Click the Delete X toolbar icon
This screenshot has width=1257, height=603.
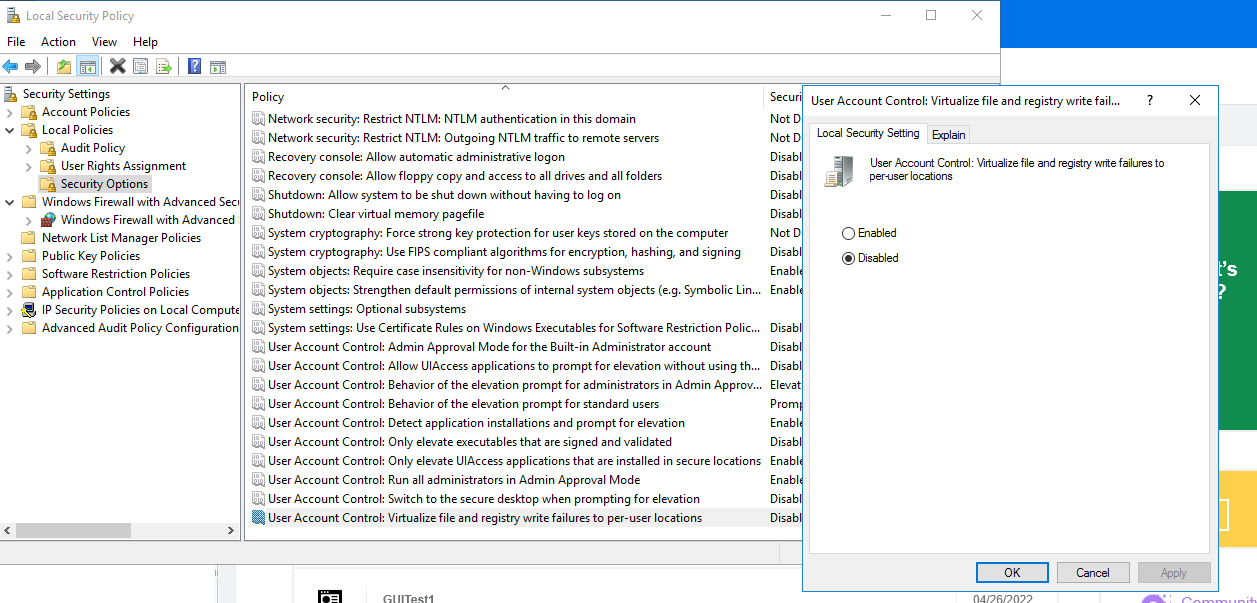point(117,67)
